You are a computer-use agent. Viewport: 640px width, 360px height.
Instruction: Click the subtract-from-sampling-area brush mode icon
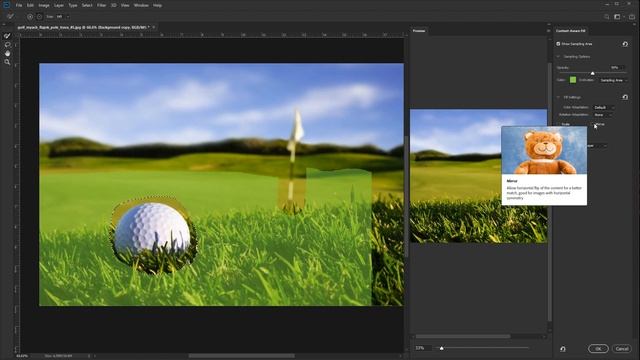(x=39, y=17)
